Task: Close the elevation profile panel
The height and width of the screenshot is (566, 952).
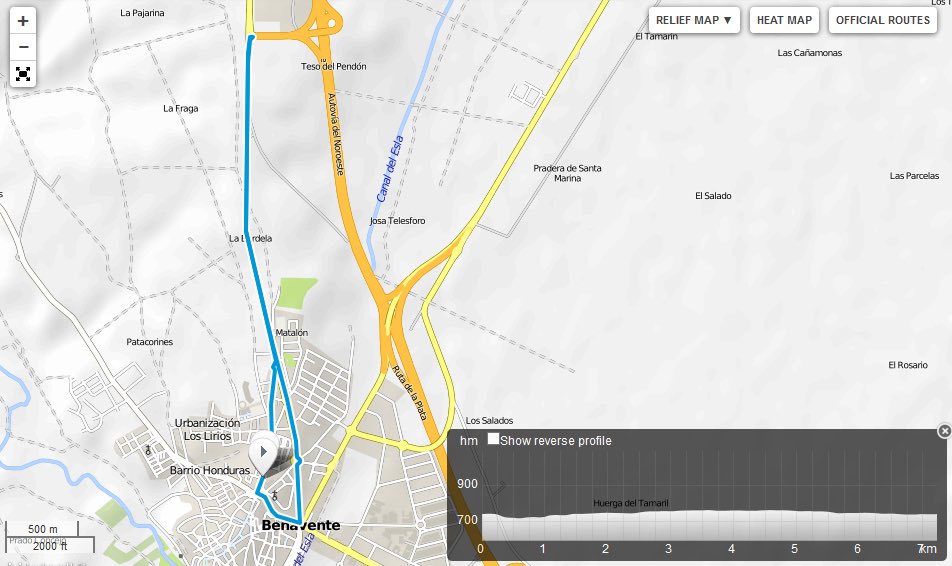Action: coord(944,431)
